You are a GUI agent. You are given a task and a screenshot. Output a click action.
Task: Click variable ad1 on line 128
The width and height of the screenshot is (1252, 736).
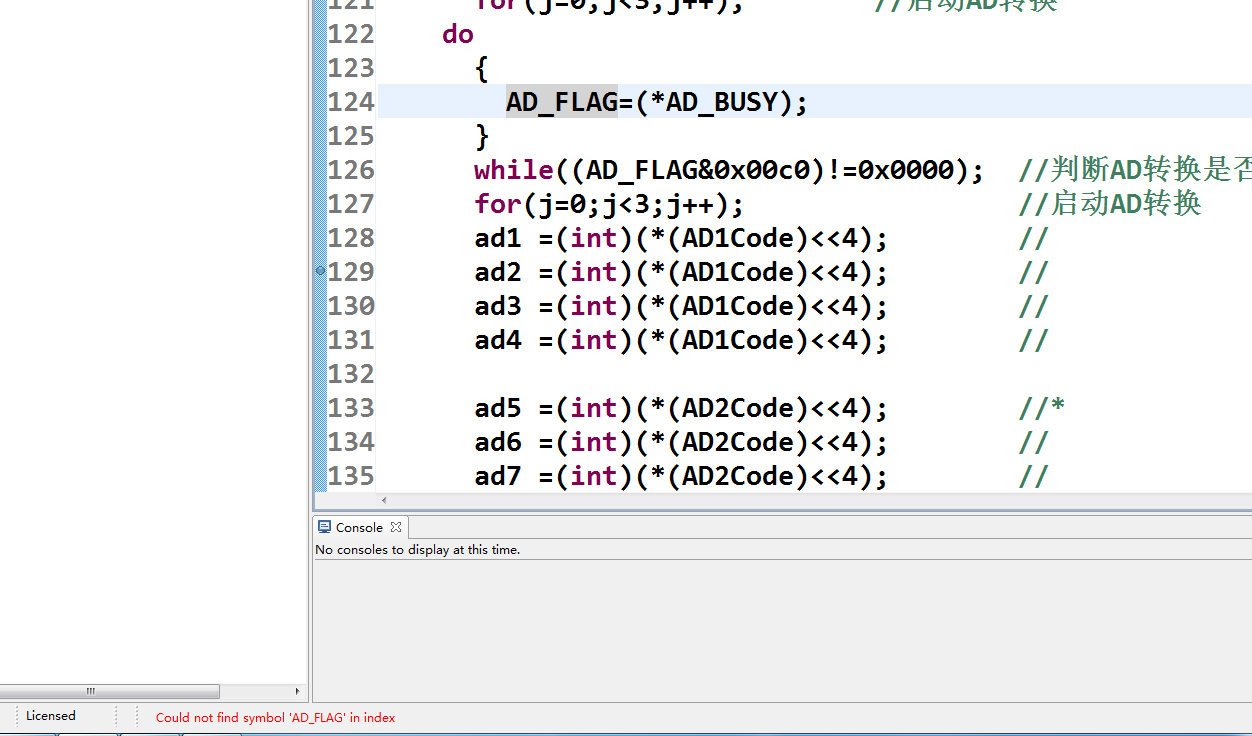[x=498, y=238]
